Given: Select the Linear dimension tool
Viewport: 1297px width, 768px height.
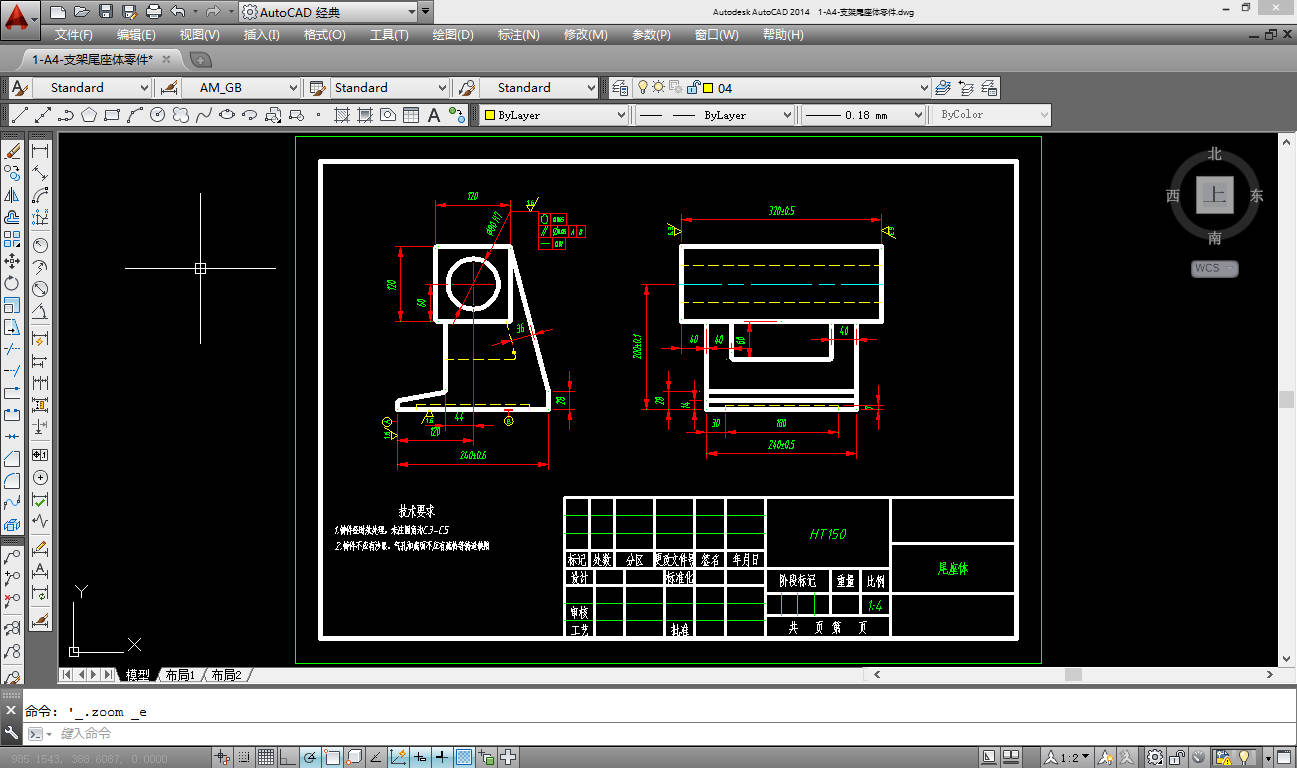Looking at the screenshot, I should pyautogui.click(x=40, y=151).
